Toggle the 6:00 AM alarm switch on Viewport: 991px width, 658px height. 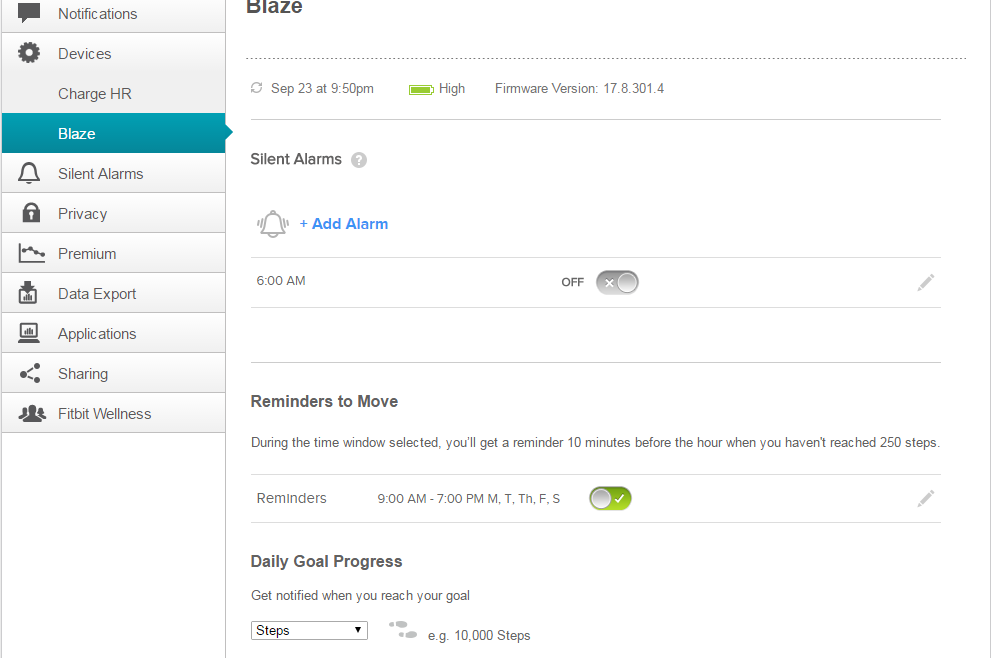(x=617, y=283)
